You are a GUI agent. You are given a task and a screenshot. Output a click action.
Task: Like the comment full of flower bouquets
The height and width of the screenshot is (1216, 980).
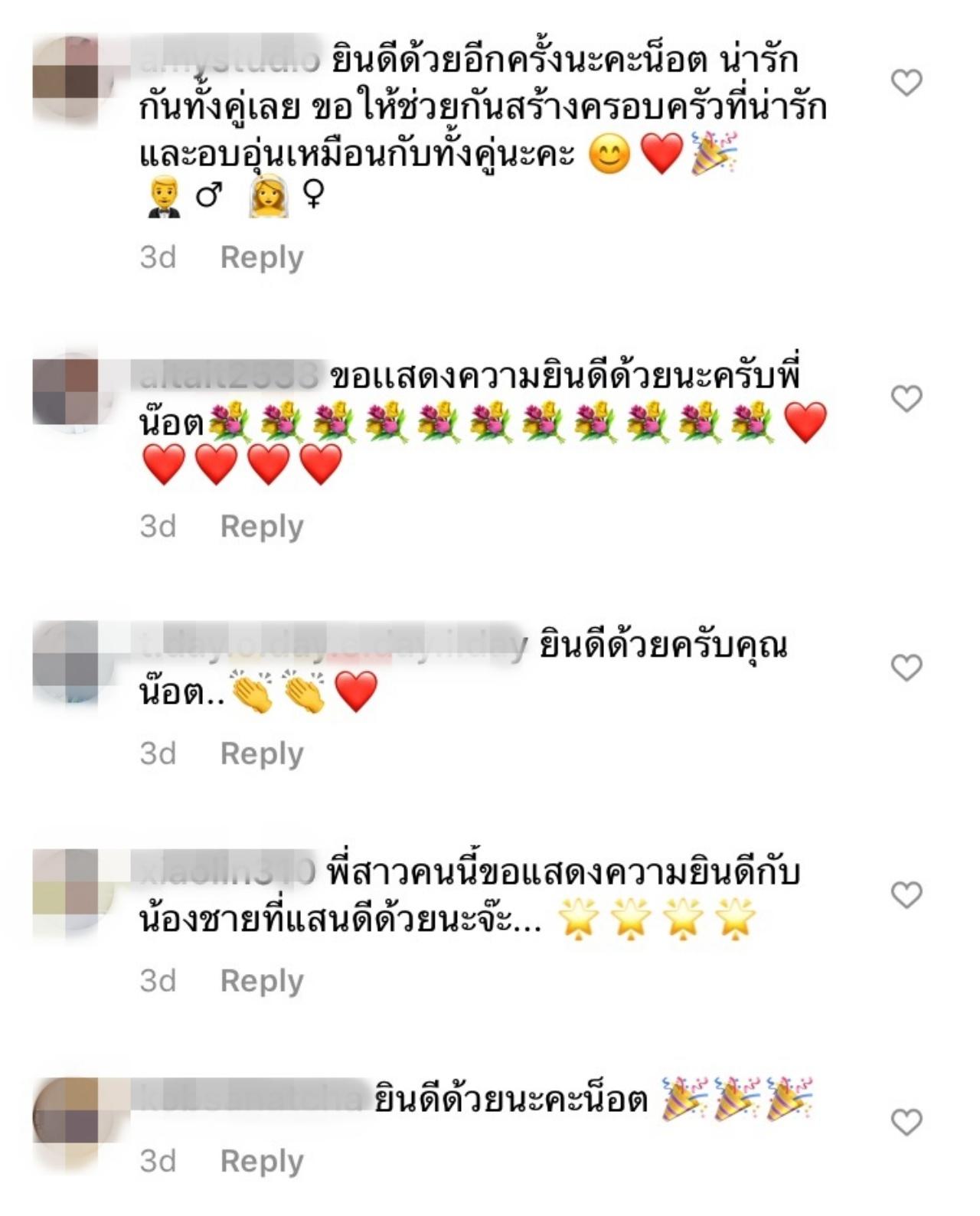pos(906,398)
